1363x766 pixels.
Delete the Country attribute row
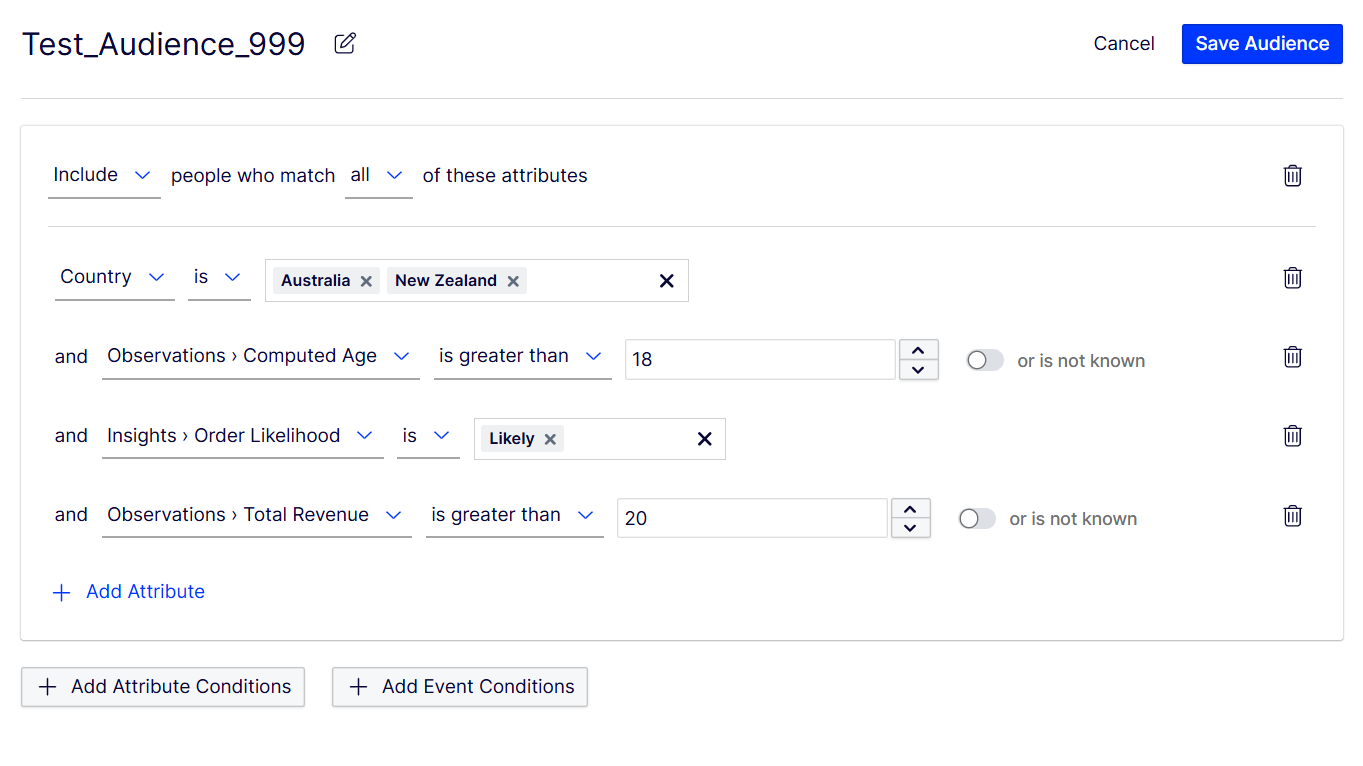1292,277
